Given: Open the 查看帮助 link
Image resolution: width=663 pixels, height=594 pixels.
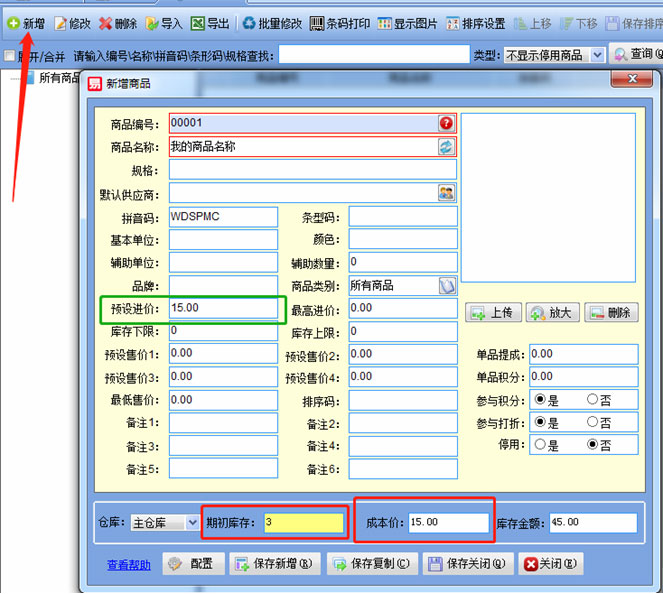Looking at the screenshot, I should (x=129, y=565).
